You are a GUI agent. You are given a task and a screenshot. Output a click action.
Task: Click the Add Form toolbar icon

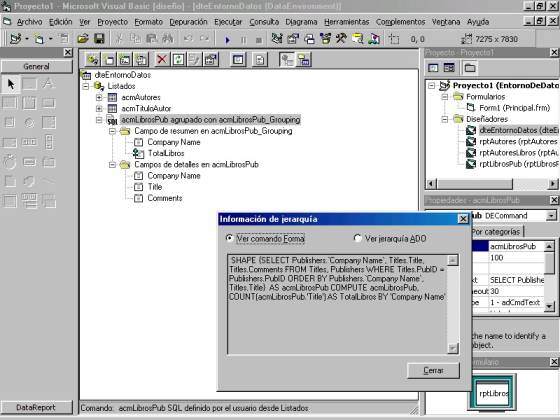[x=39, y=39]
